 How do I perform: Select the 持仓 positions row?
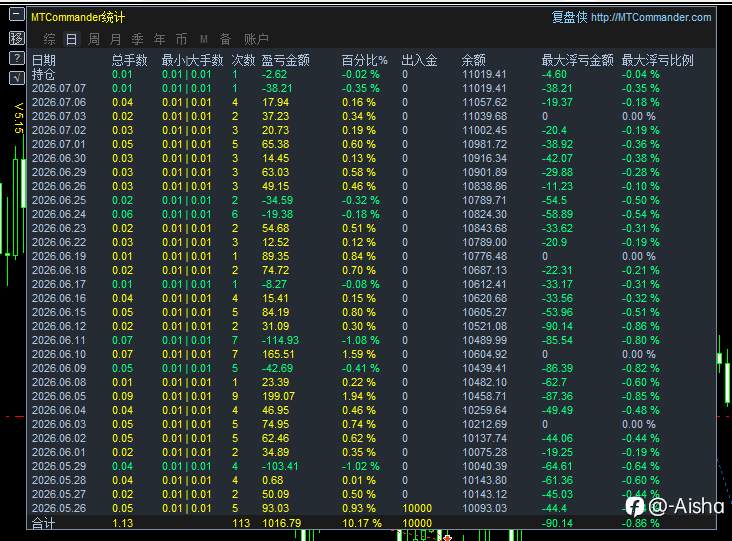click(372, 74)
